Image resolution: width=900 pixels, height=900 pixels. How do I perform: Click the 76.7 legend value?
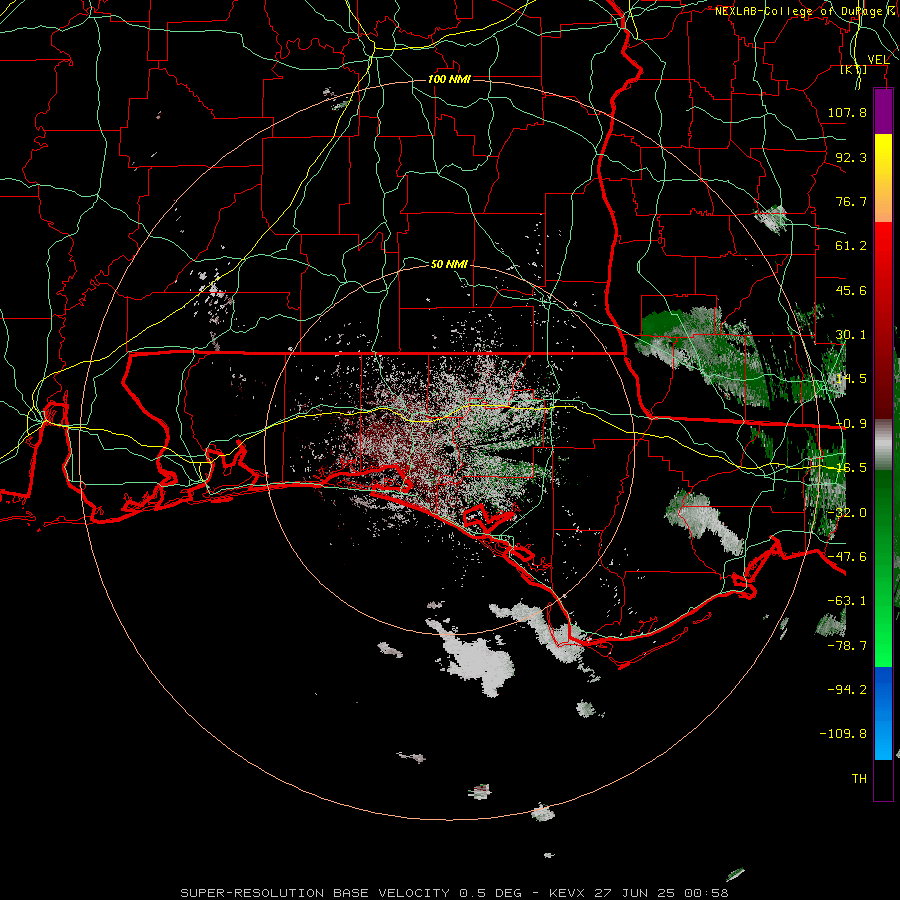[851, 201]
